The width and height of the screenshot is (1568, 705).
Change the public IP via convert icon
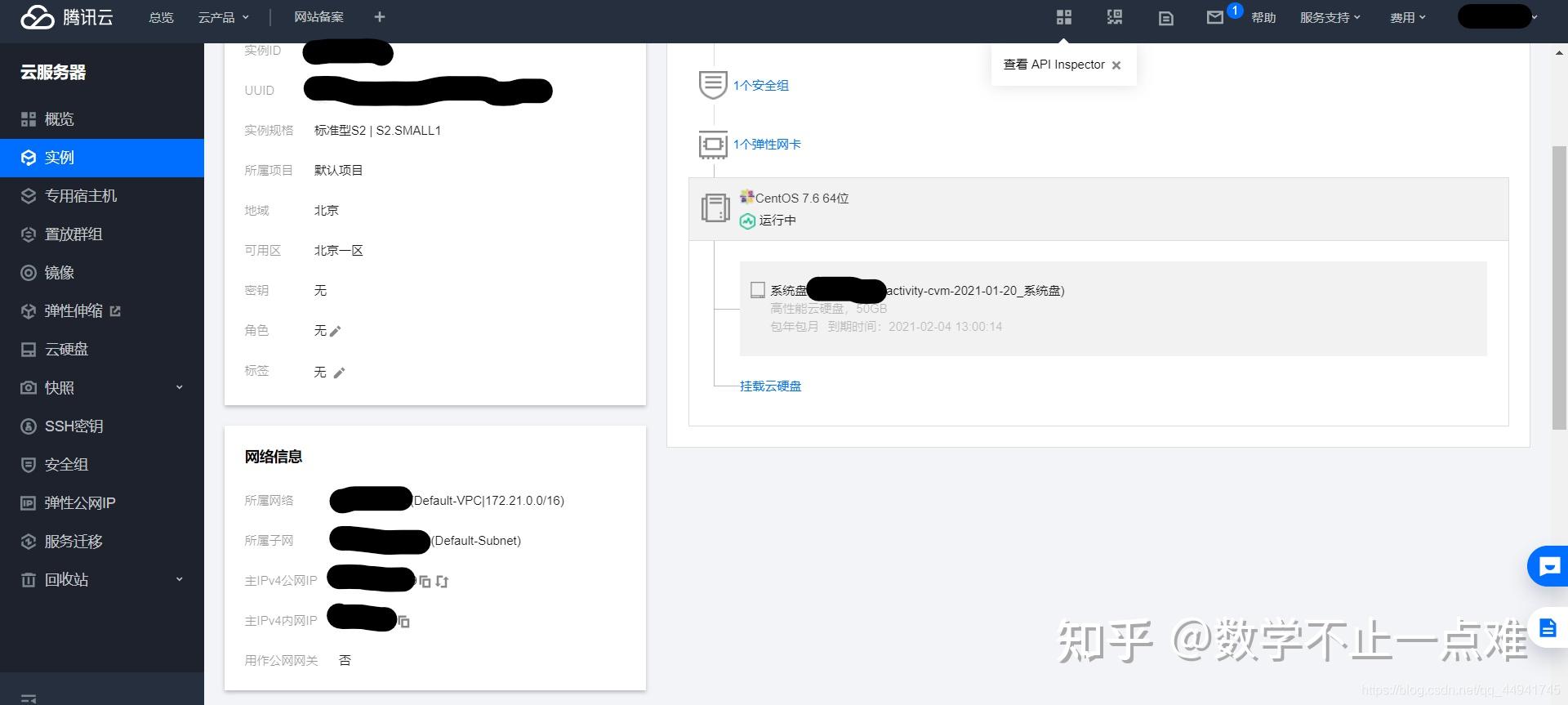pos(443,582)
